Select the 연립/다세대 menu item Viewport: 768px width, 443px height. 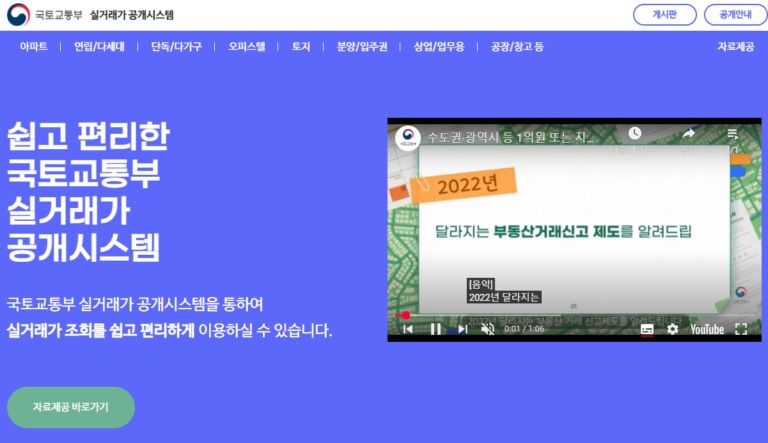click(x=99, y=47)
